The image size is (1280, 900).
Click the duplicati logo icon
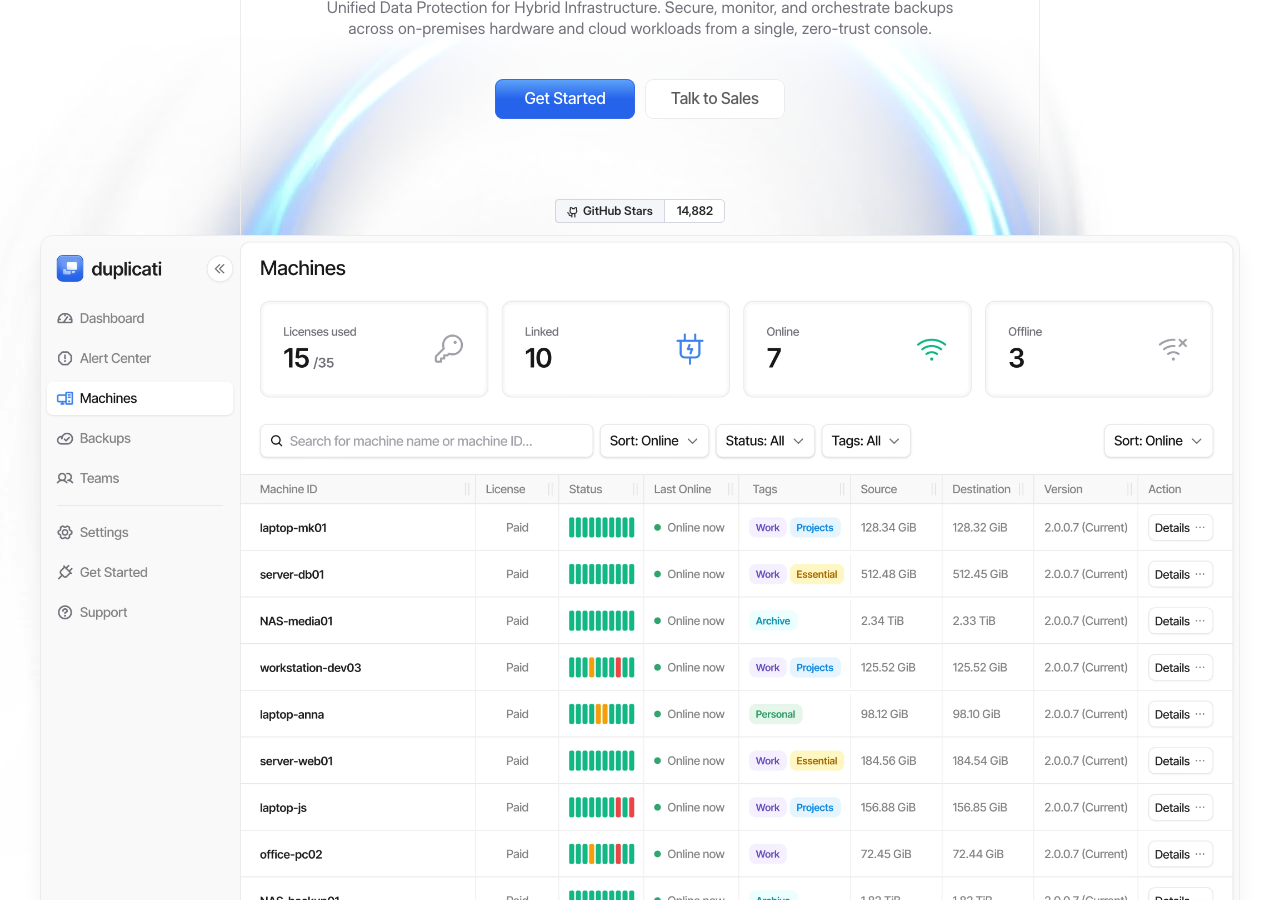click(70, 268)
